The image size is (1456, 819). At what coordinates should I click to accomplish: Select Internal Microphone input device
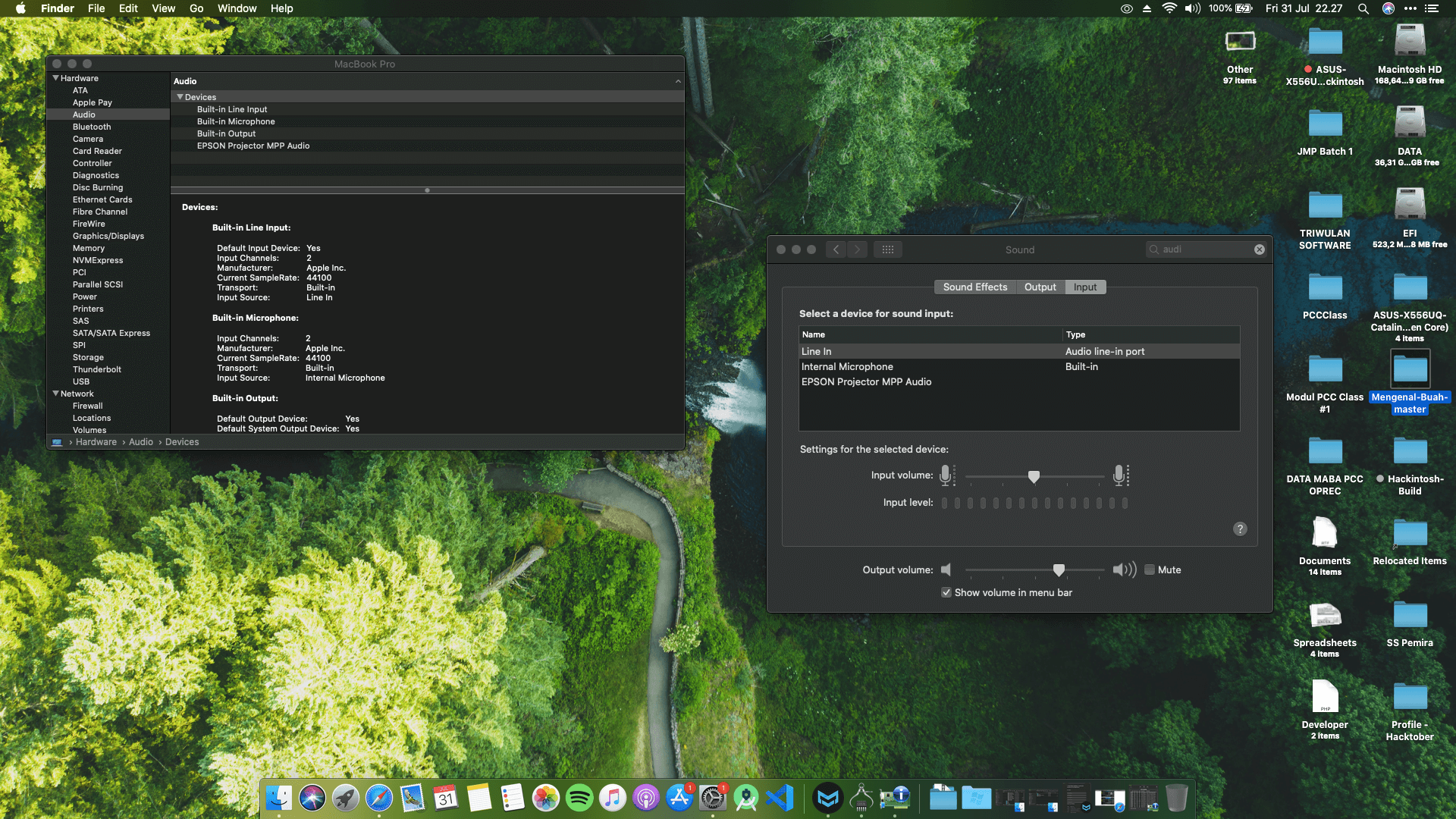(x=847, y=366)
